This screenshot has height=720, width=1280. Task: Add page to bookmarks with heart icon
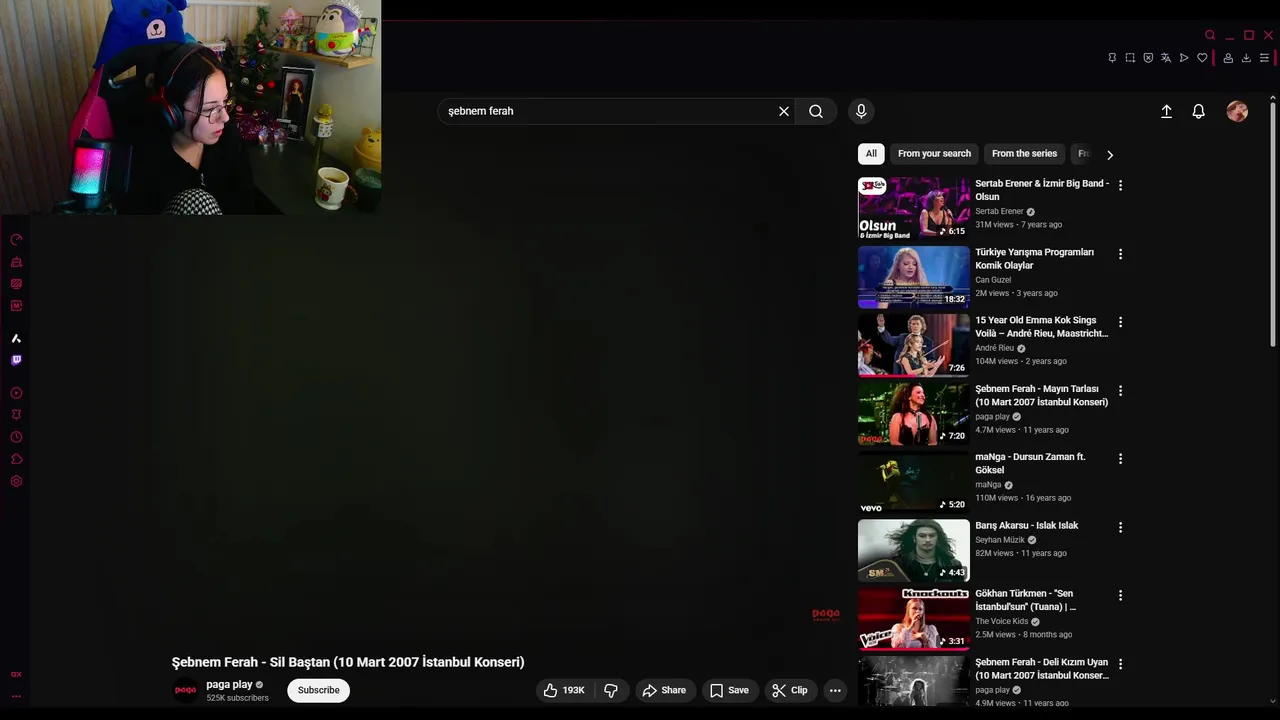(x=1202, y=58)
